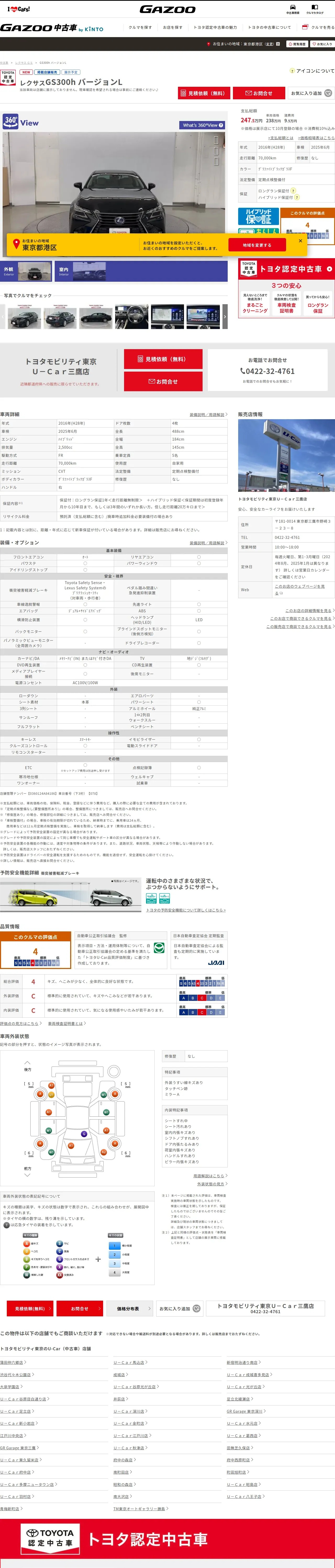This screenshot has height=1568, width=335.
Task: Click the GAZOO中古車 by KINTO logo
Action: pos(52,28)
